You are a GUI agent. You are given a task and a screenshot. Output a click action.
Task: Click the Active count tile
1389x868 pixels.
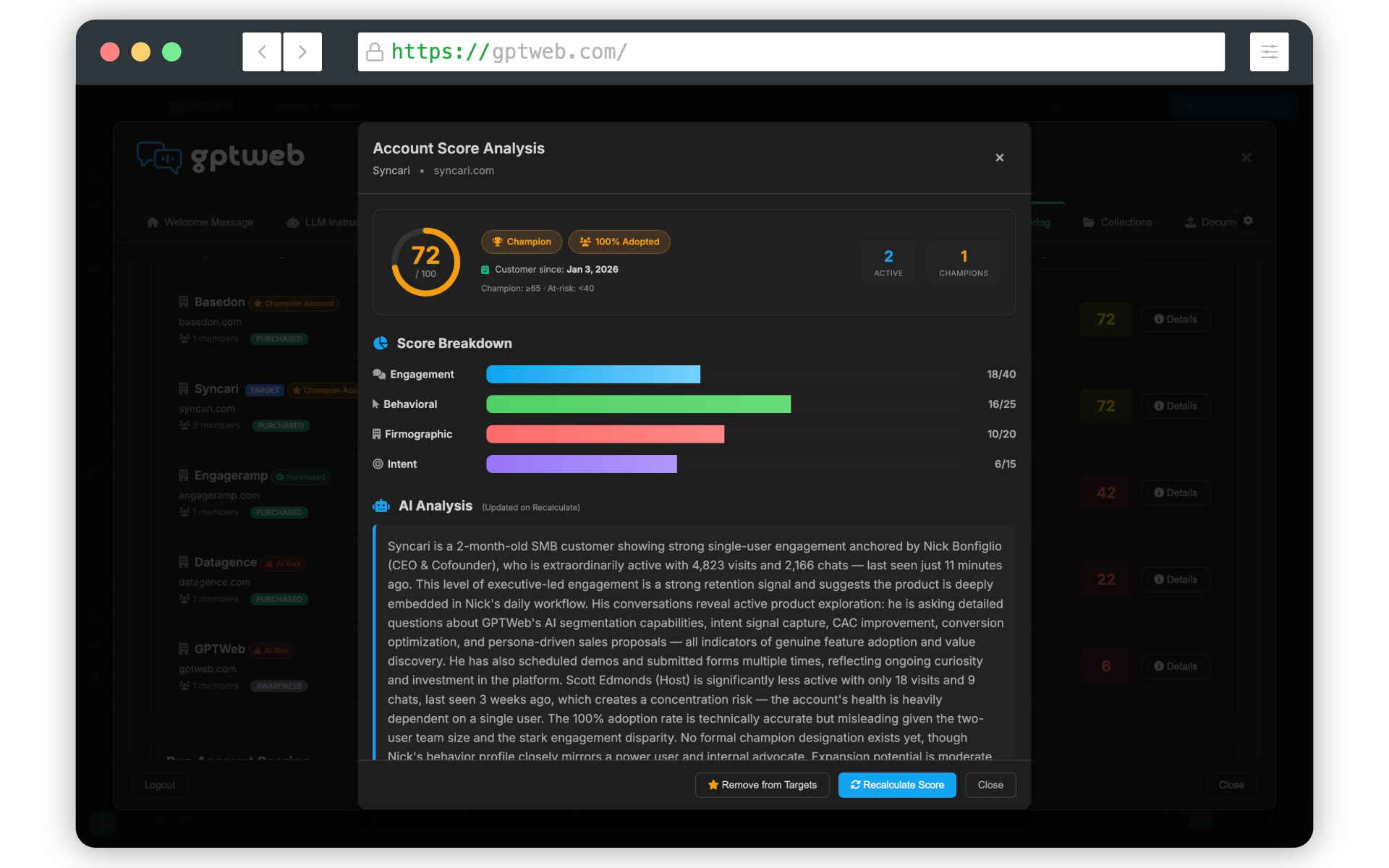click(x=888, y=263)
